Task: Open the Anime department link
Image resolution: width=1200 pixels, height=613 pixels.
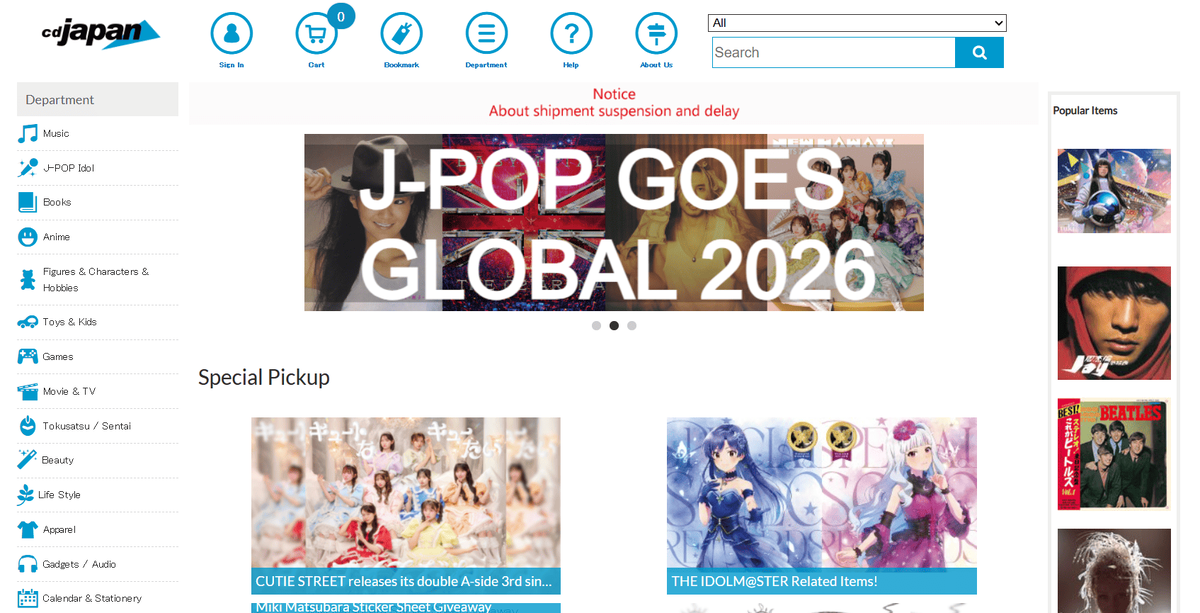Action: coord(56,237)
